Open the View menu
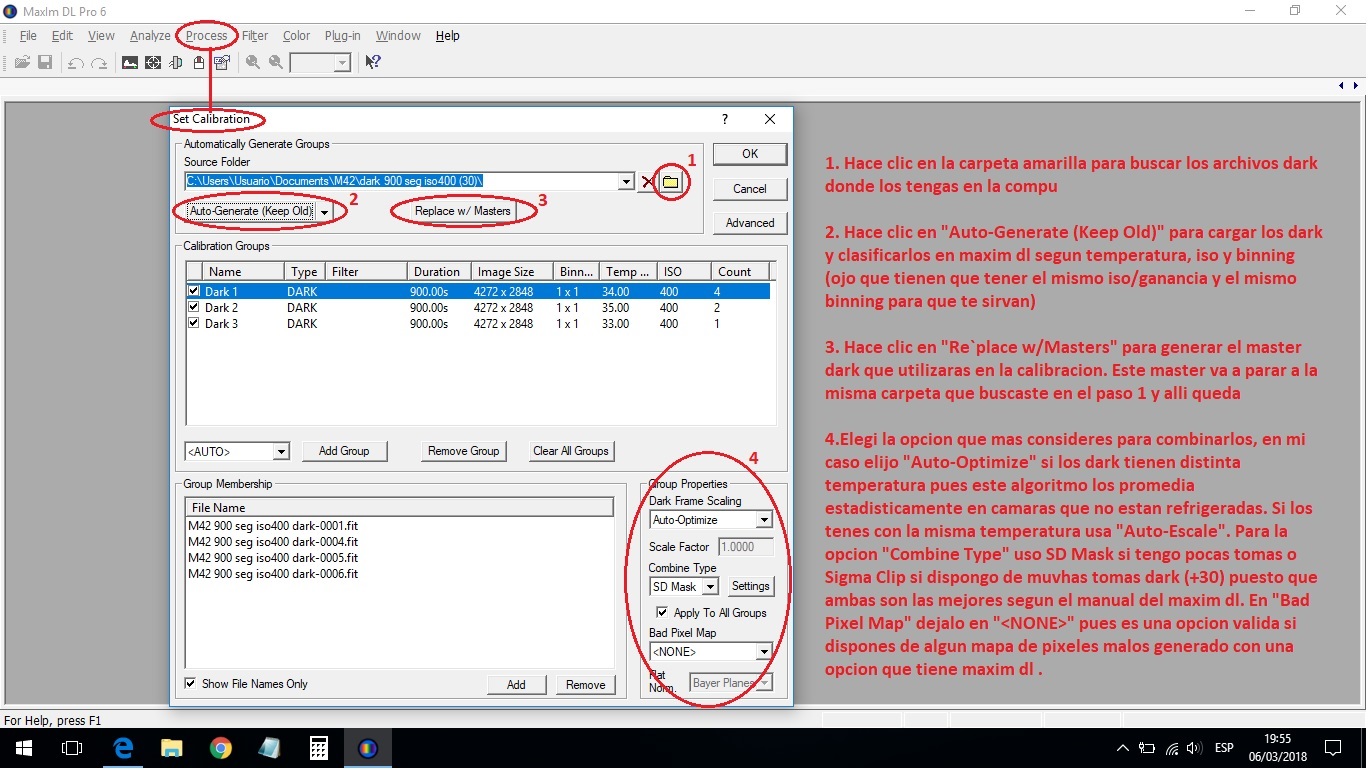This screenshot has width=1369, height=770. [101, 36]
